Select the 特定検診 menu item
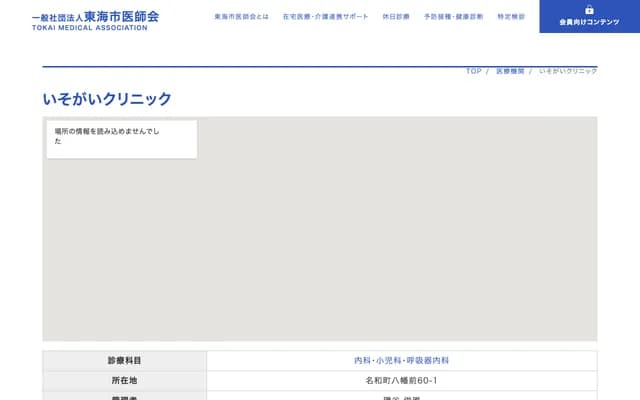This screenshot has width=640, height=400. [511, 17]
